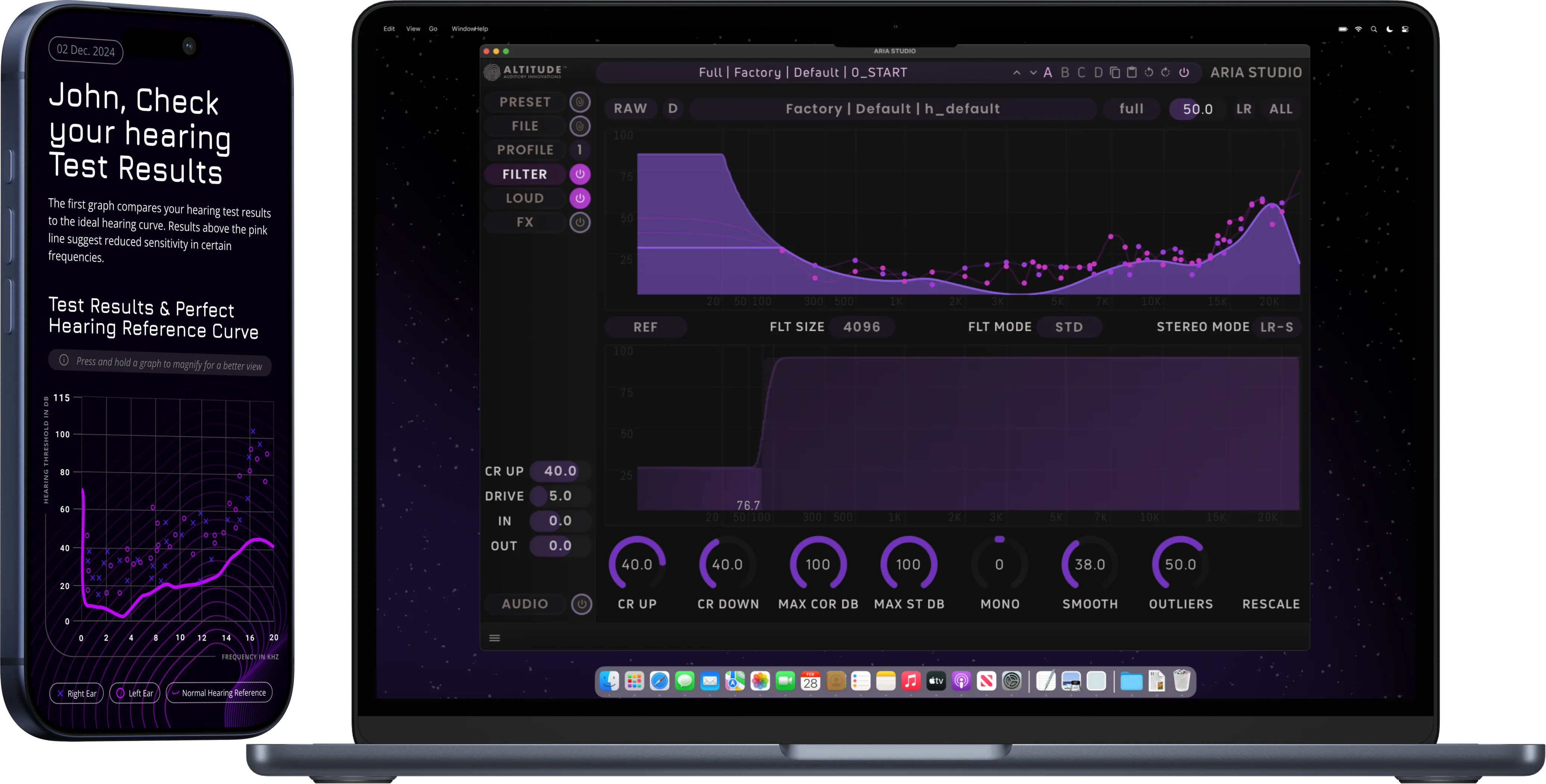Click the paste clipboard icon in header
Image resolution: width=1546 pixels, height=784 pixels.
(1131, 72)
